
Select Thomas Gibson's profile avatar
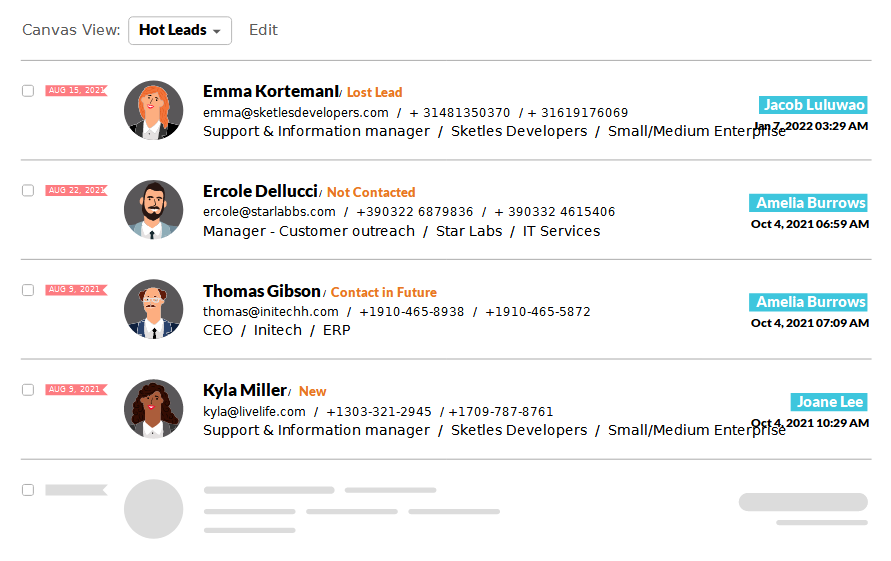153,309
